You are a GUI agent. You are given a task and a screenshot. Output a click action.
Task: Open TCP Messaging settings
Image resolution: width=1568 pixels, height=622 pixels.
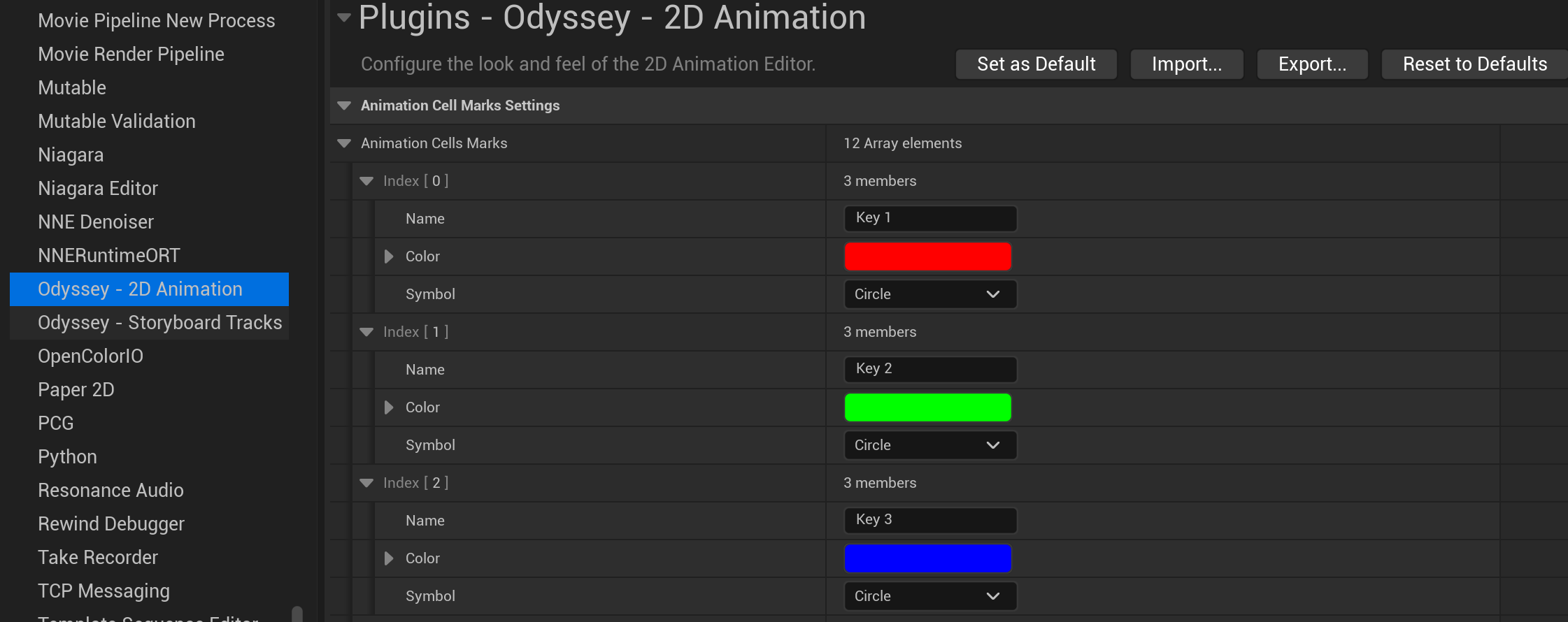pyautogui.click(x=104, y=591)
